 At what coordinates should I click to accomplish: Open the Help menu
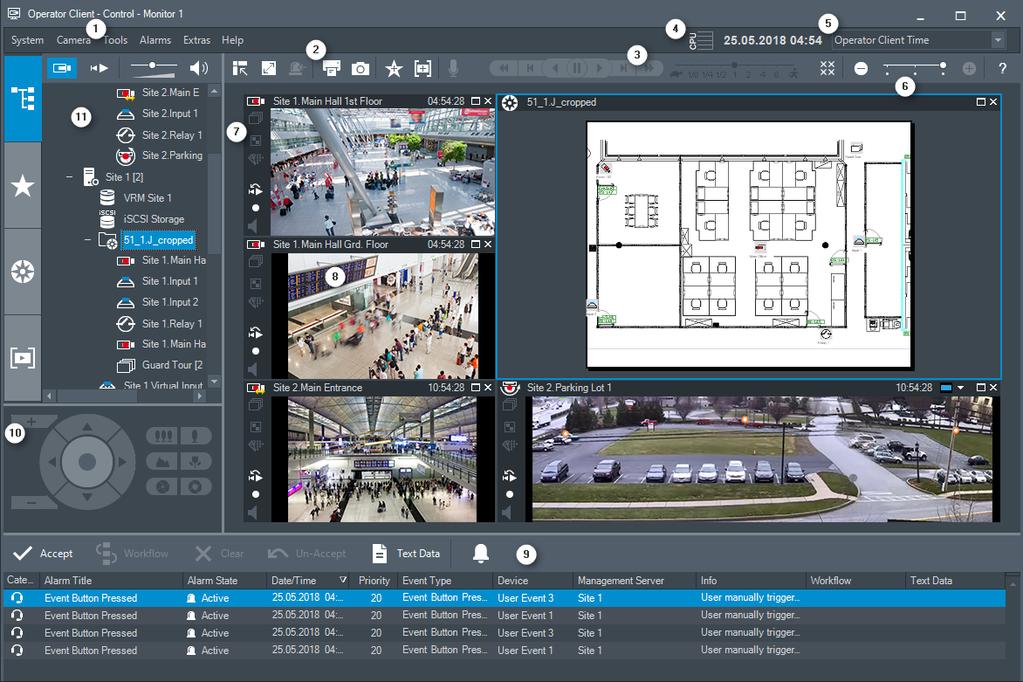click(232, 40)
